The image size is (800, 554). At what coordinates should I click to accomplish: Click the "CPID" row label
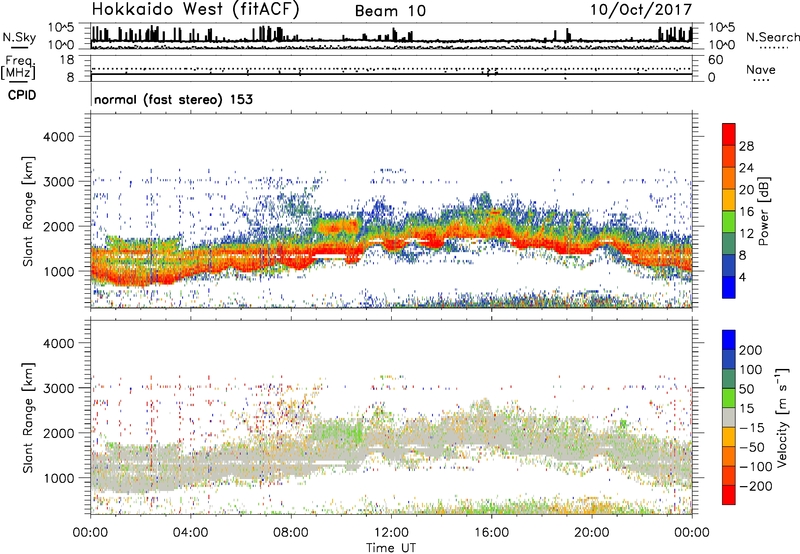click(22, 95)
